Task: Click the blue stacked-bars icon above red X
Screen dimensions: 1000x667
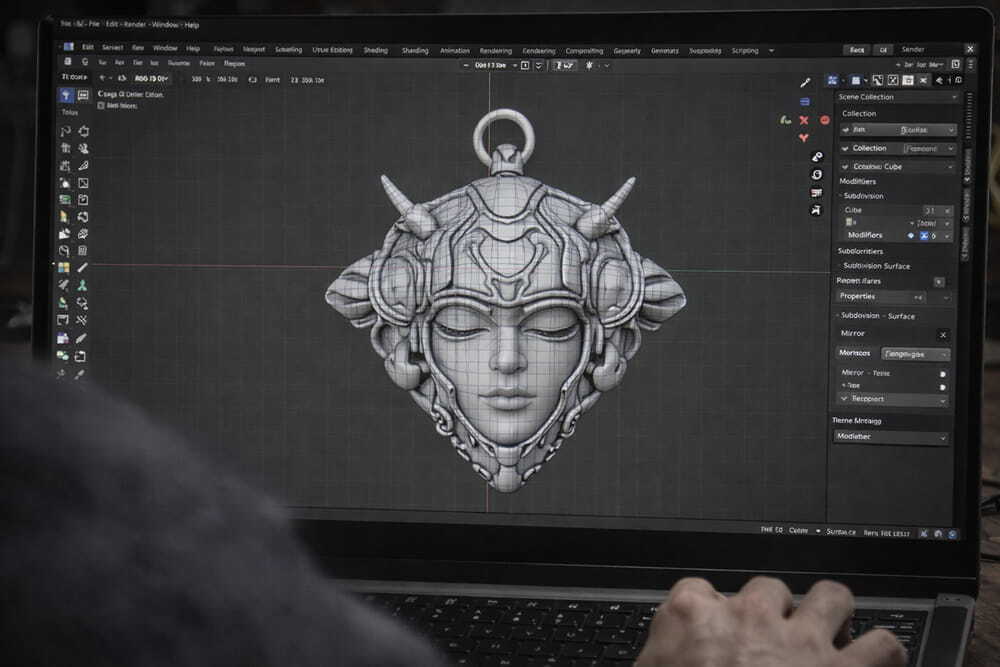Action: [805, 101]
